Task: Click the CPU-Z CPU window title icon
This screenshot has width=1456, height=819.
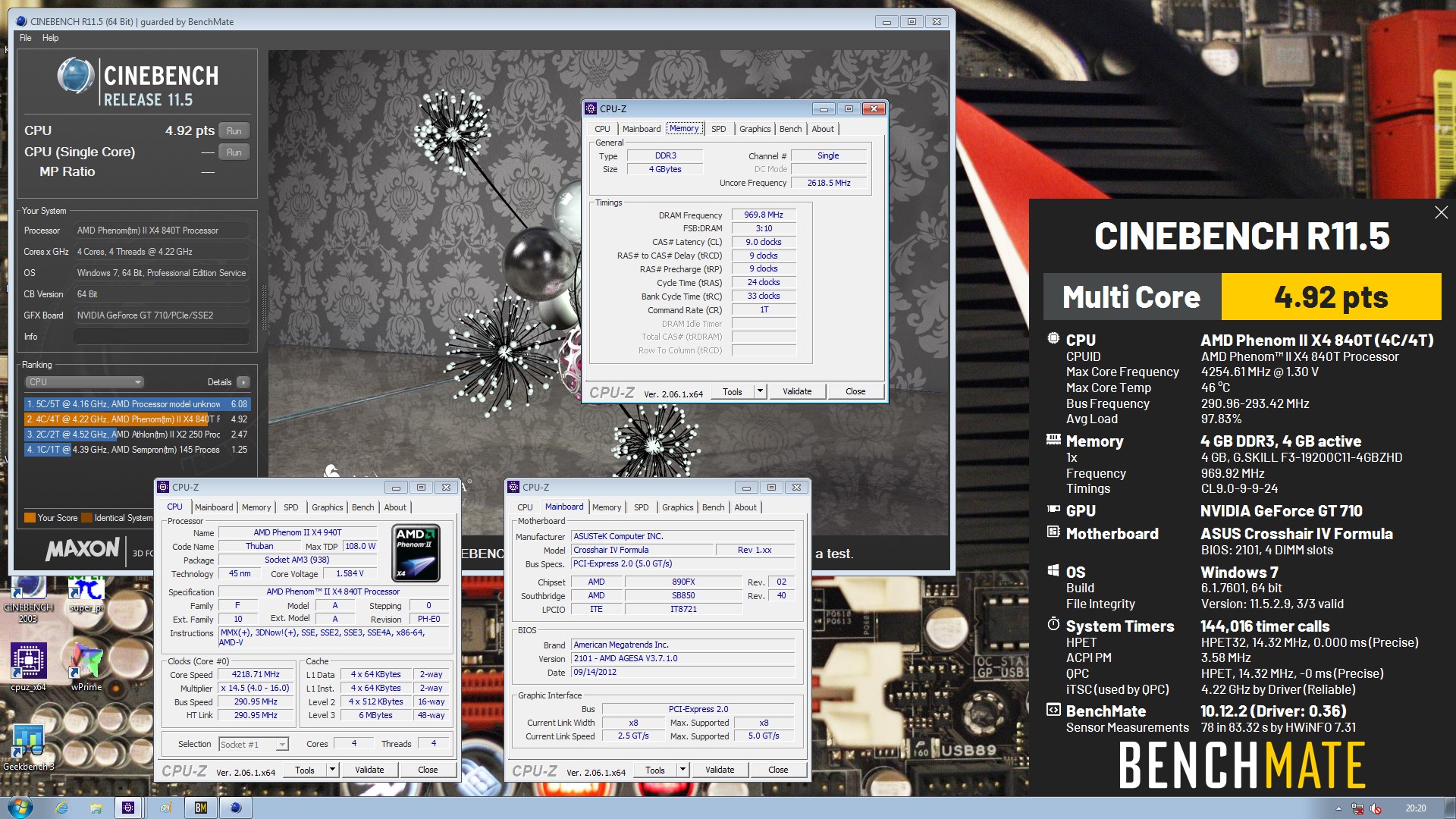Action: click(x=163, y=487)
